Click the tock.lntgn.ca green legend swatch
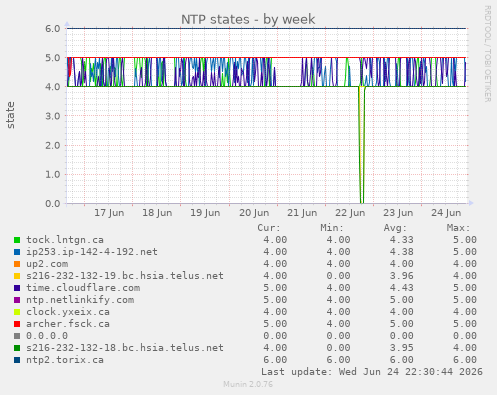Image resolution: width=497 pixels, height=395 pixels. [17, 240]
